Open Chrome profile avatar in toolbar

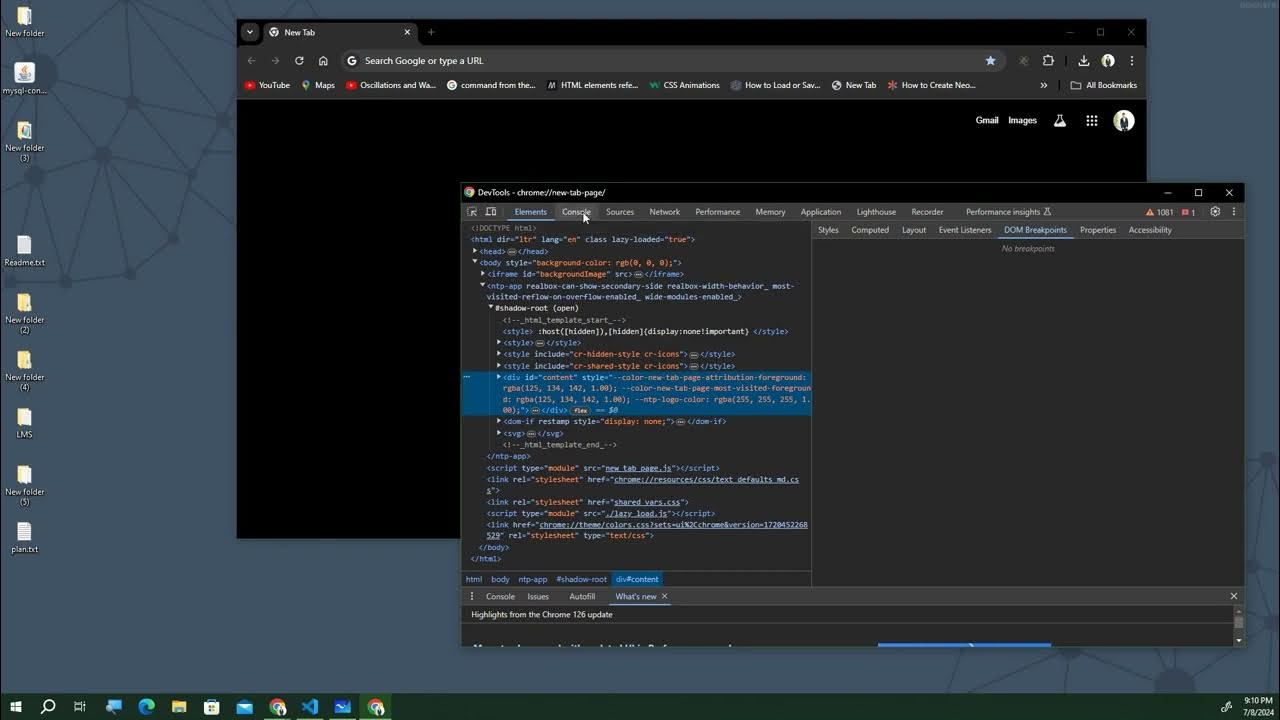[1108, 61]
